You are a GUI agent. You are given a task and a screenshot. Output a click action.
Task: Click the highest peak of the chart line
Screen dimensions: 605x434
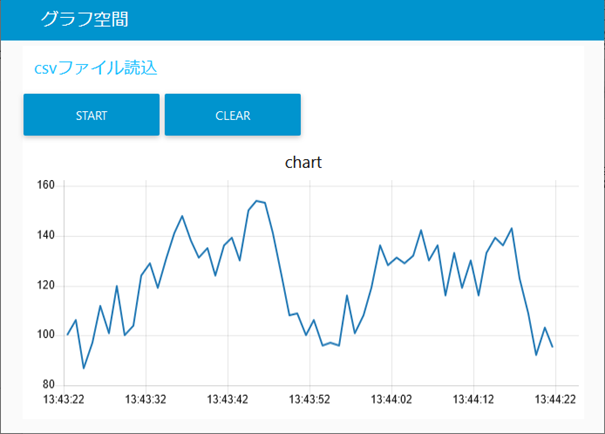[257, 201]
